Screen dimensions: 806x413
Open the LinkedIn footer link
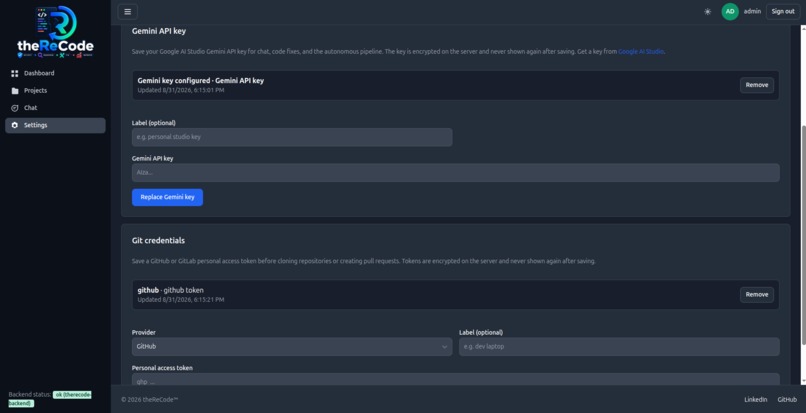[756, 400]
